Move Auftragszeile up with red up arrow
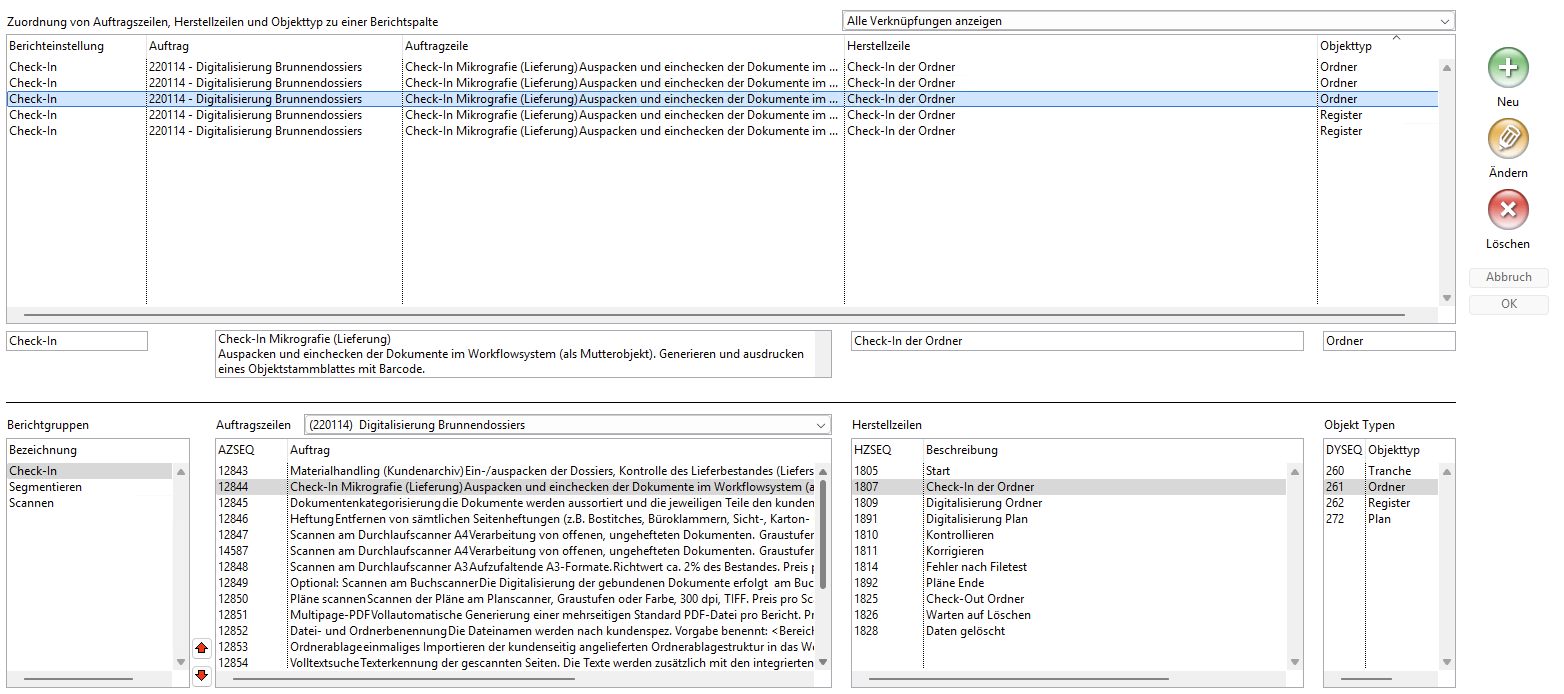Image resolution: width=1564 pixels, height=694 pixels. pyautogui.click(x=201, y=648)
